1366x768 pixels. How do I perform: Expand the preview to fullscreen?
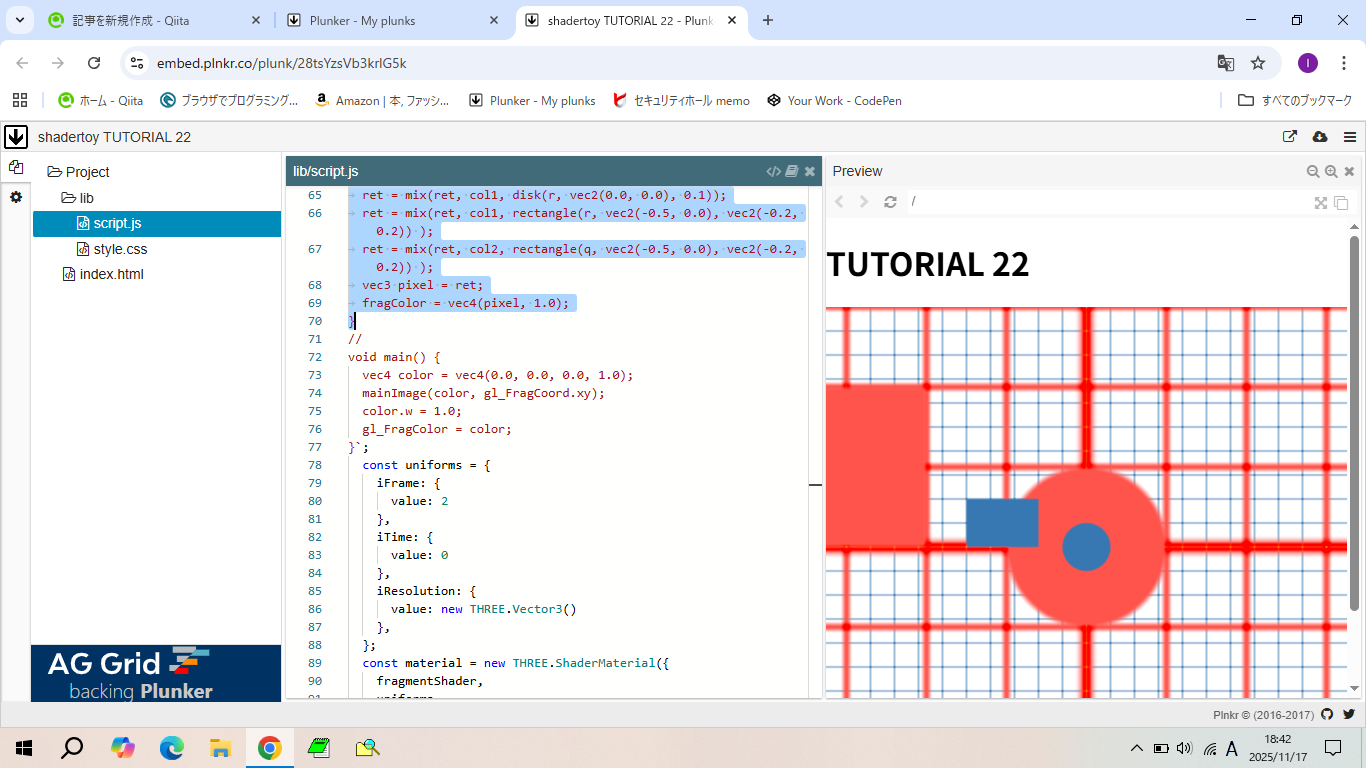[x=1321, y=203]
